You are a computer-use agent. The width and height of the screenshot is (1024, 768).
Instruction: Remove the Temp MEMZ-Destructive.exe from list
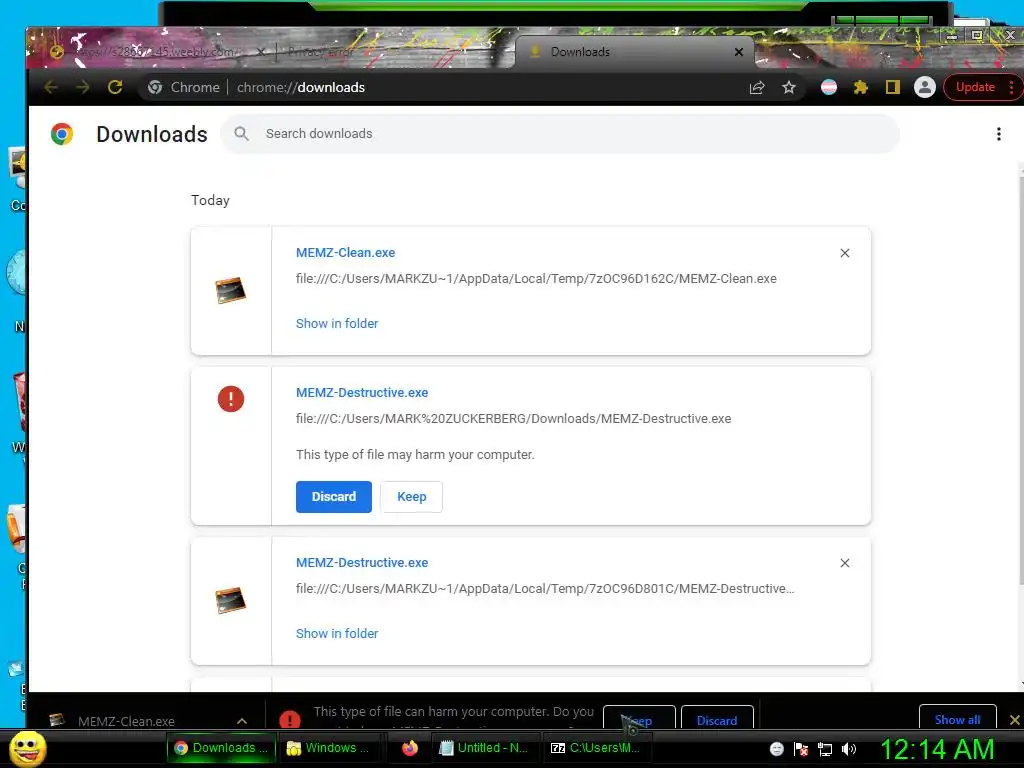(844, 563)
